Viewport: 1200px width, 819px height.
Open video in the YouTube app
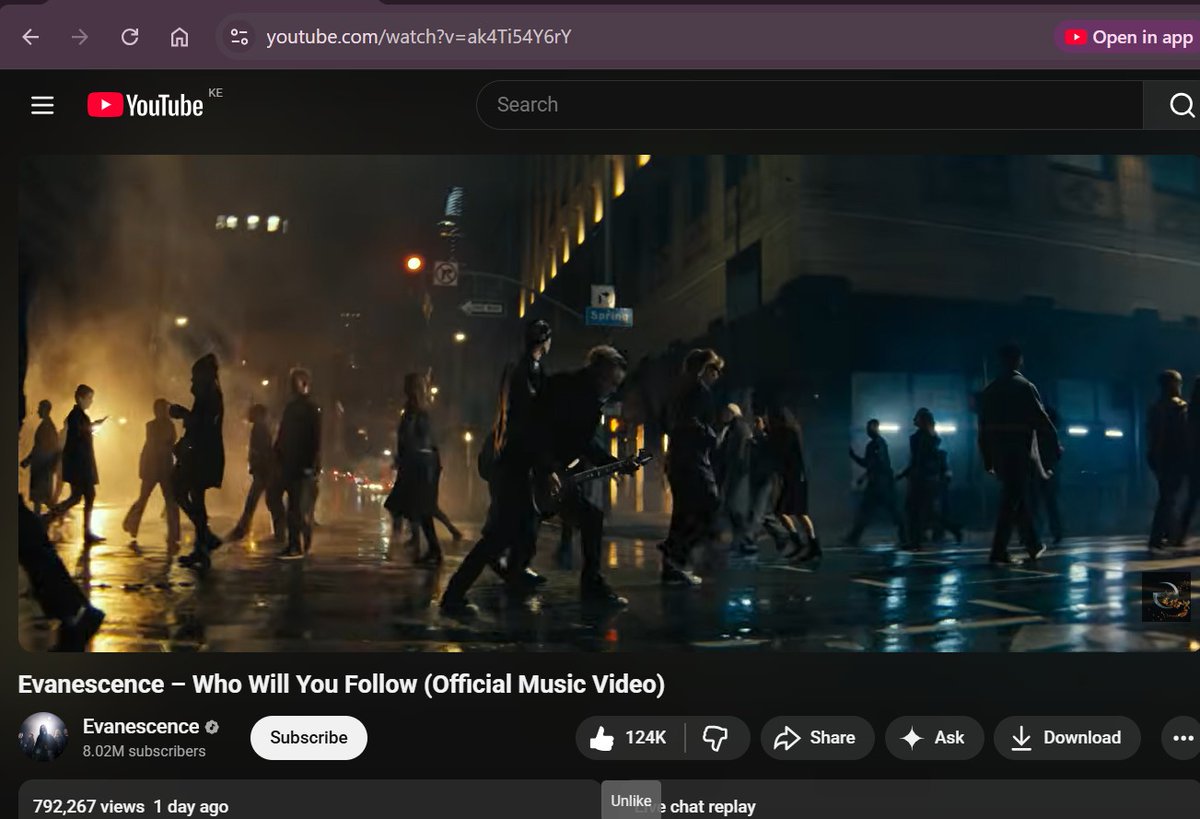pos(1128,37)
